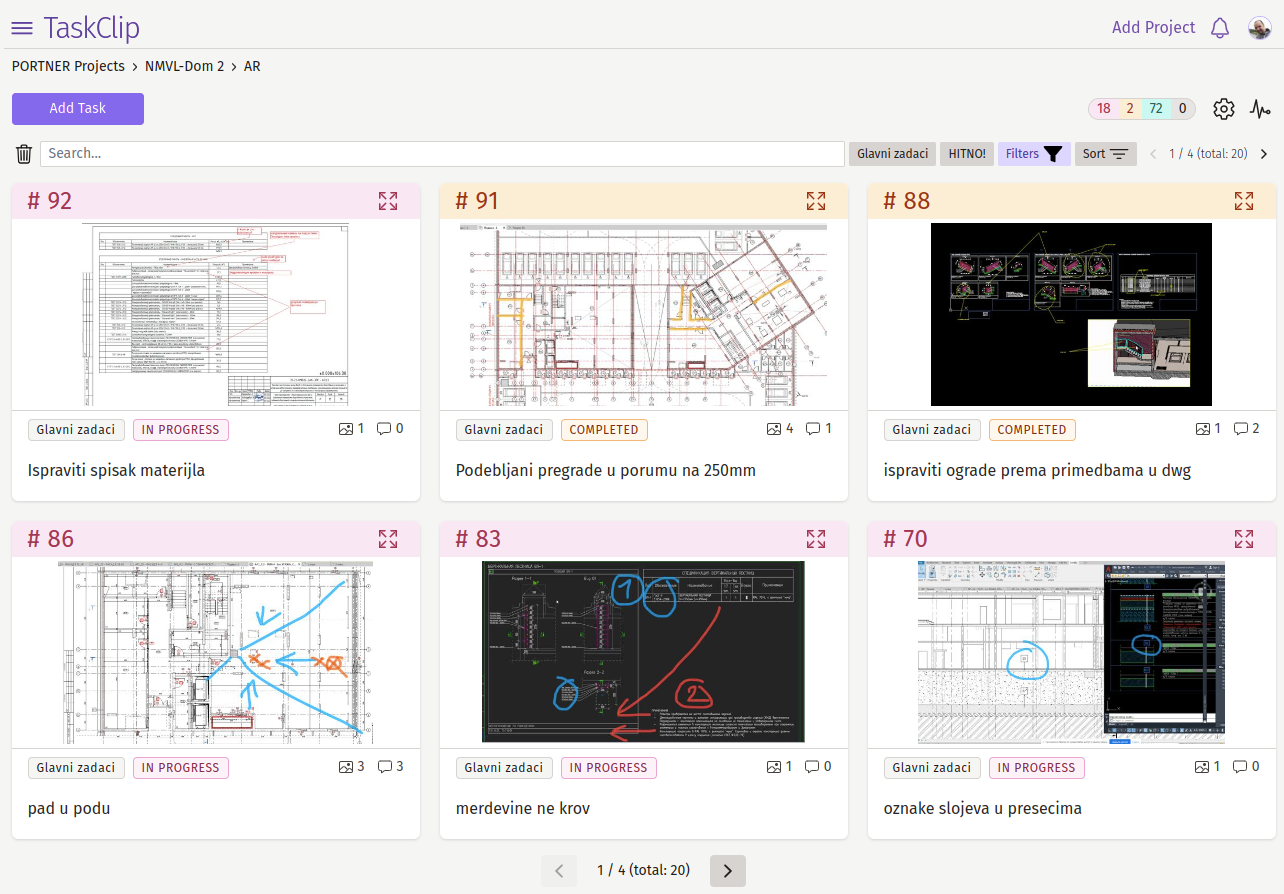Open the settings gear icon
Image resolution: width=1284 pixels, height=894 pixels.
(x=1224, y=109)
